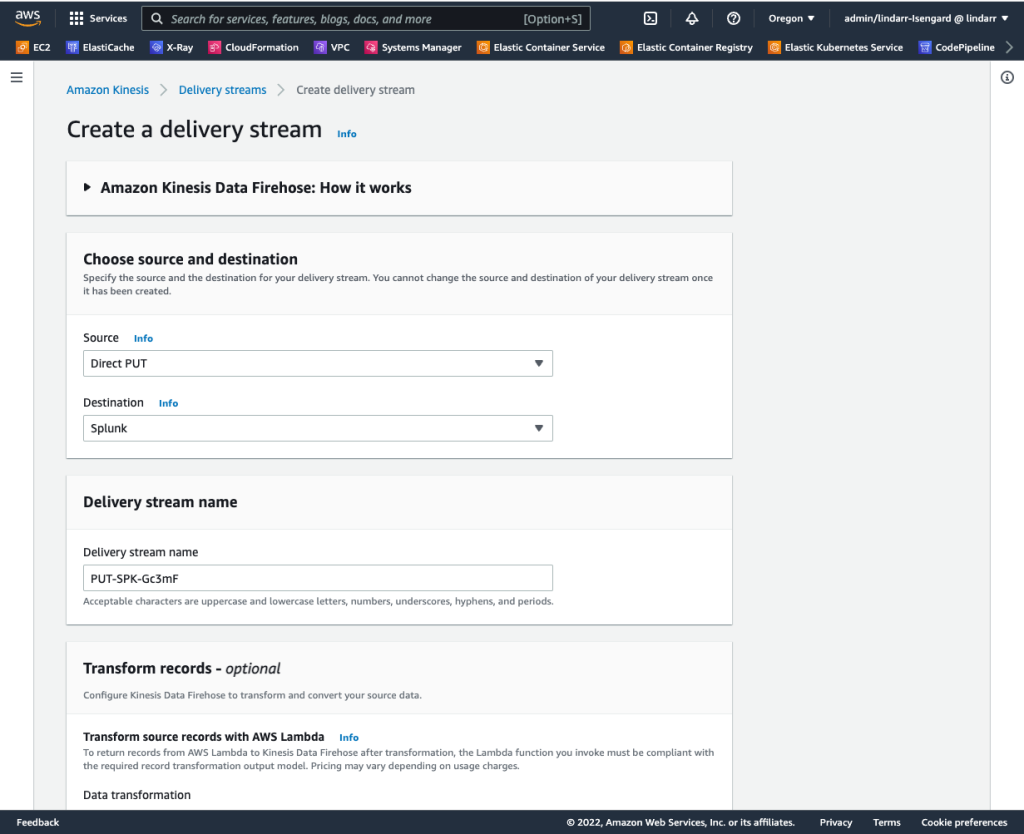Open the AWS home logo
This screenshot has width=1024, height=834.
click(27, 18)
